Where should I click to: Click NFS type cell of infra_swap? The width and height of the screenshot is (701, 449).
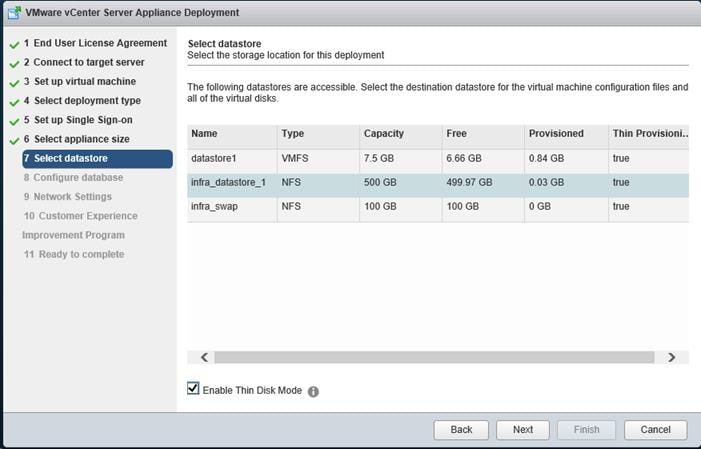pos(318,207)
